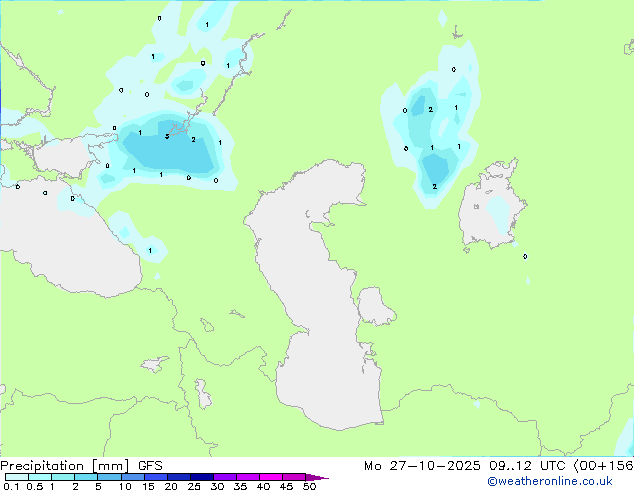This screenshot has height=490, width=634.
Task: Select legend swatch between 20 and 25
Action: 178,477
